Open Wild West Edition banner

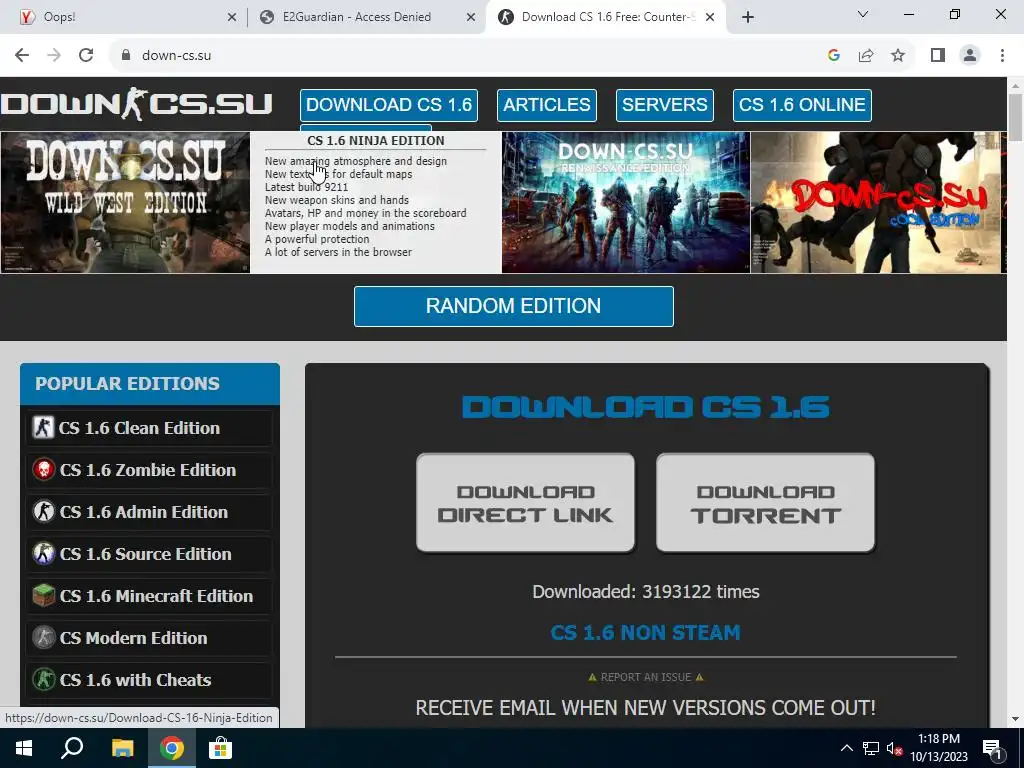click(x=125, y=202)
